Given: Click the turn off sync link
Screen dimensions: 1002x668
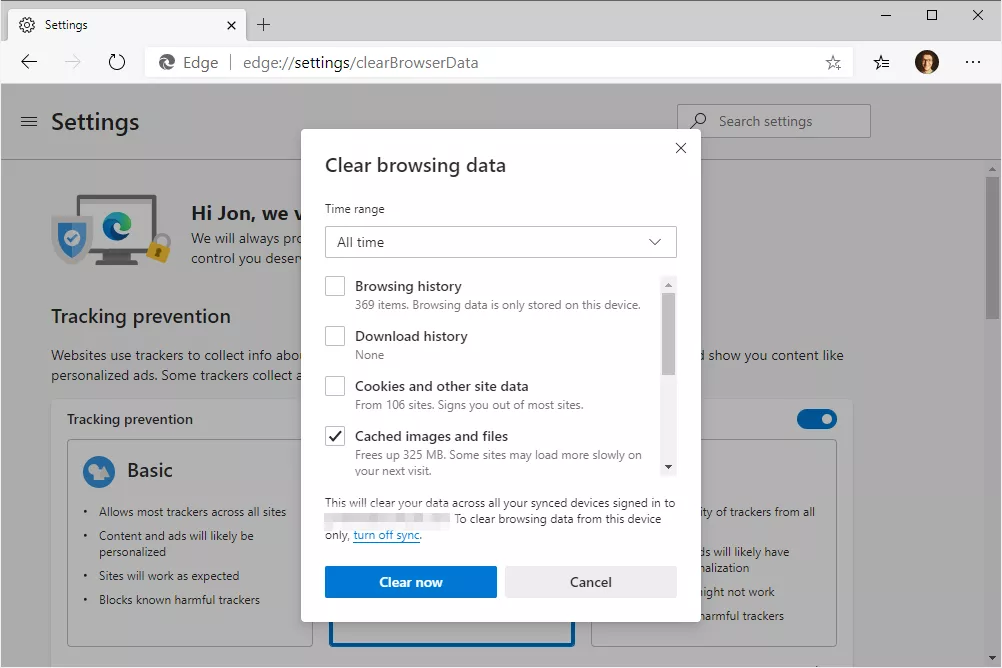Looking at the screenshot, I should (386, 534).
